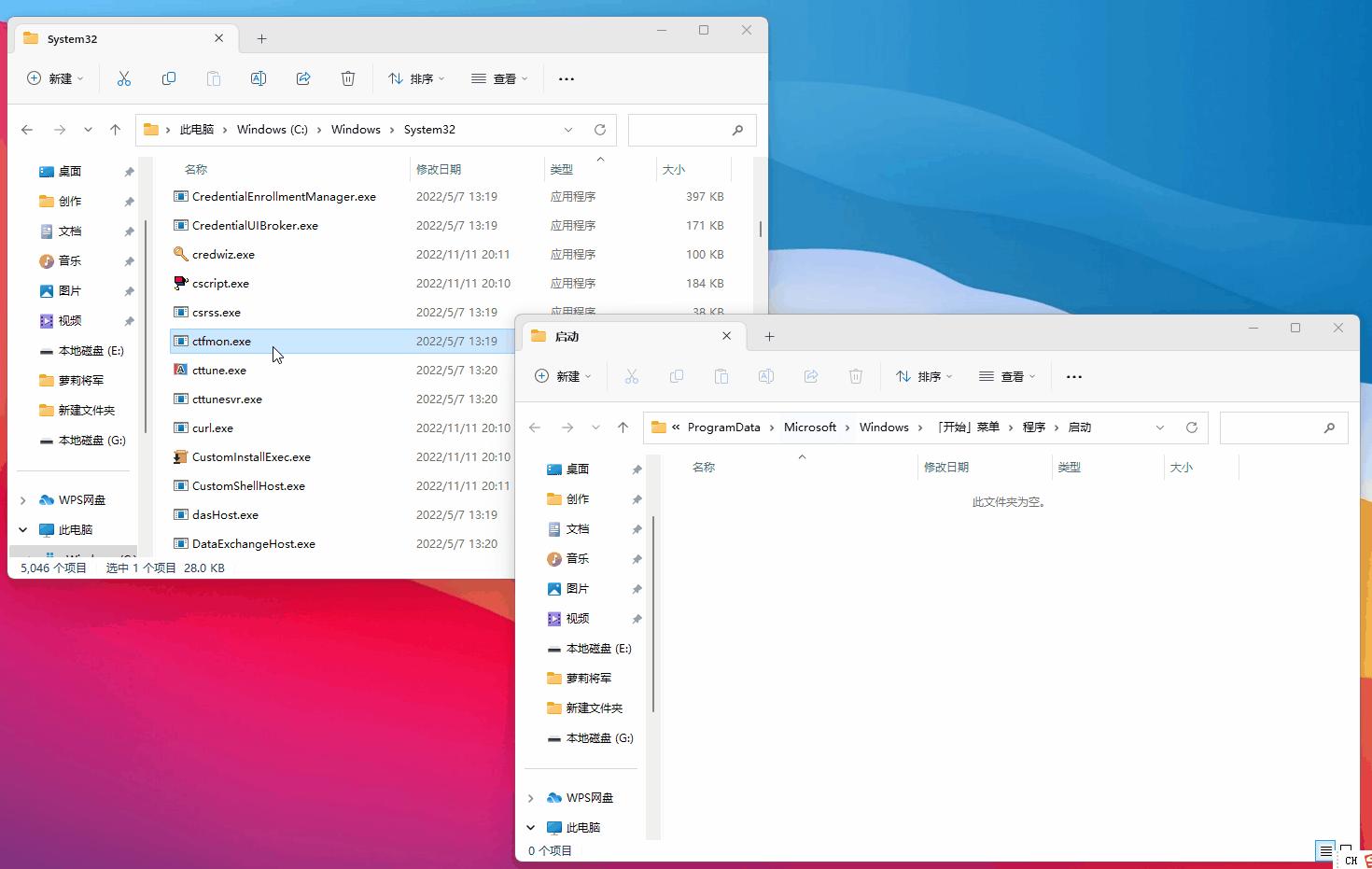This screenshot has height=869, width=1372.
Task: Click the Paste icon in the 启动 window toolbar
Action: pos(721,376)
